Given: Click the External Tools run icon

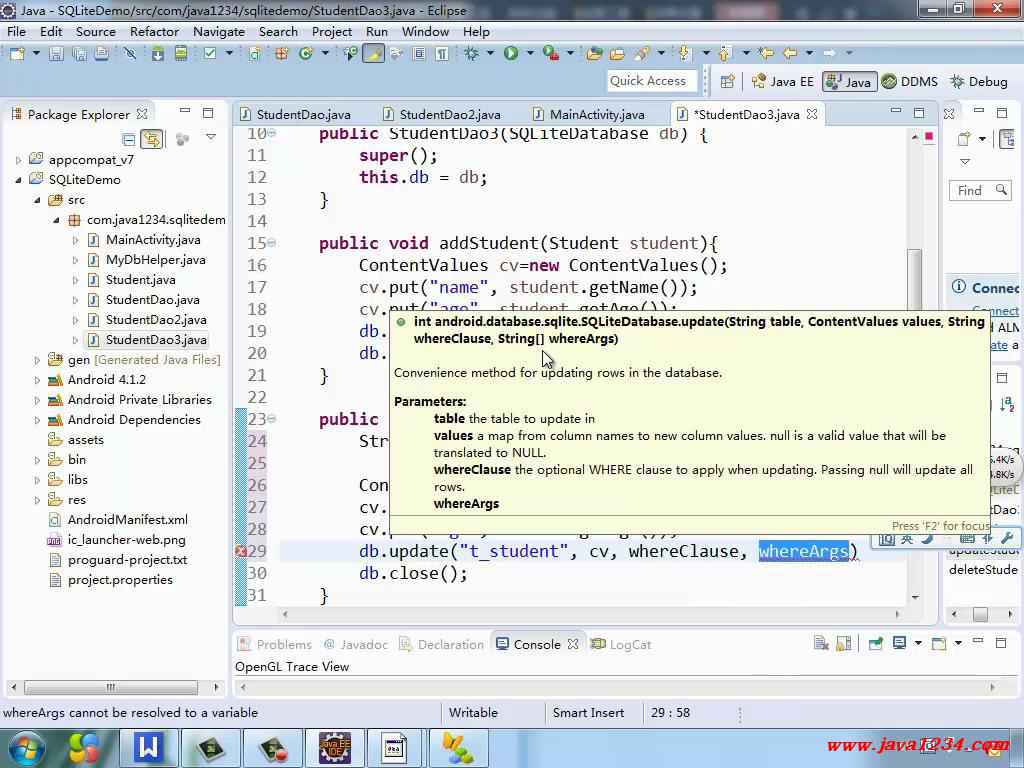Looking at the screenshot, I should point(551,54).
